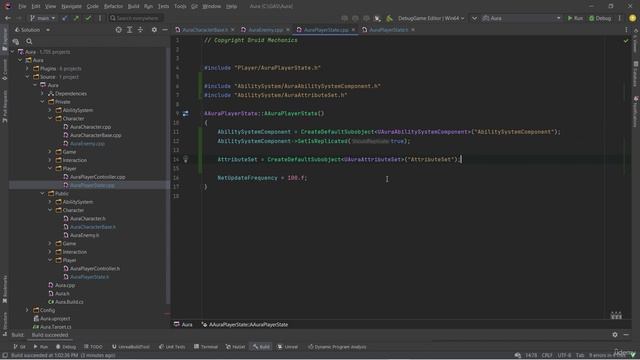Open the TODO tool window
The width and height of the screenshot is (640, 360).
click(x=93, y=347)
